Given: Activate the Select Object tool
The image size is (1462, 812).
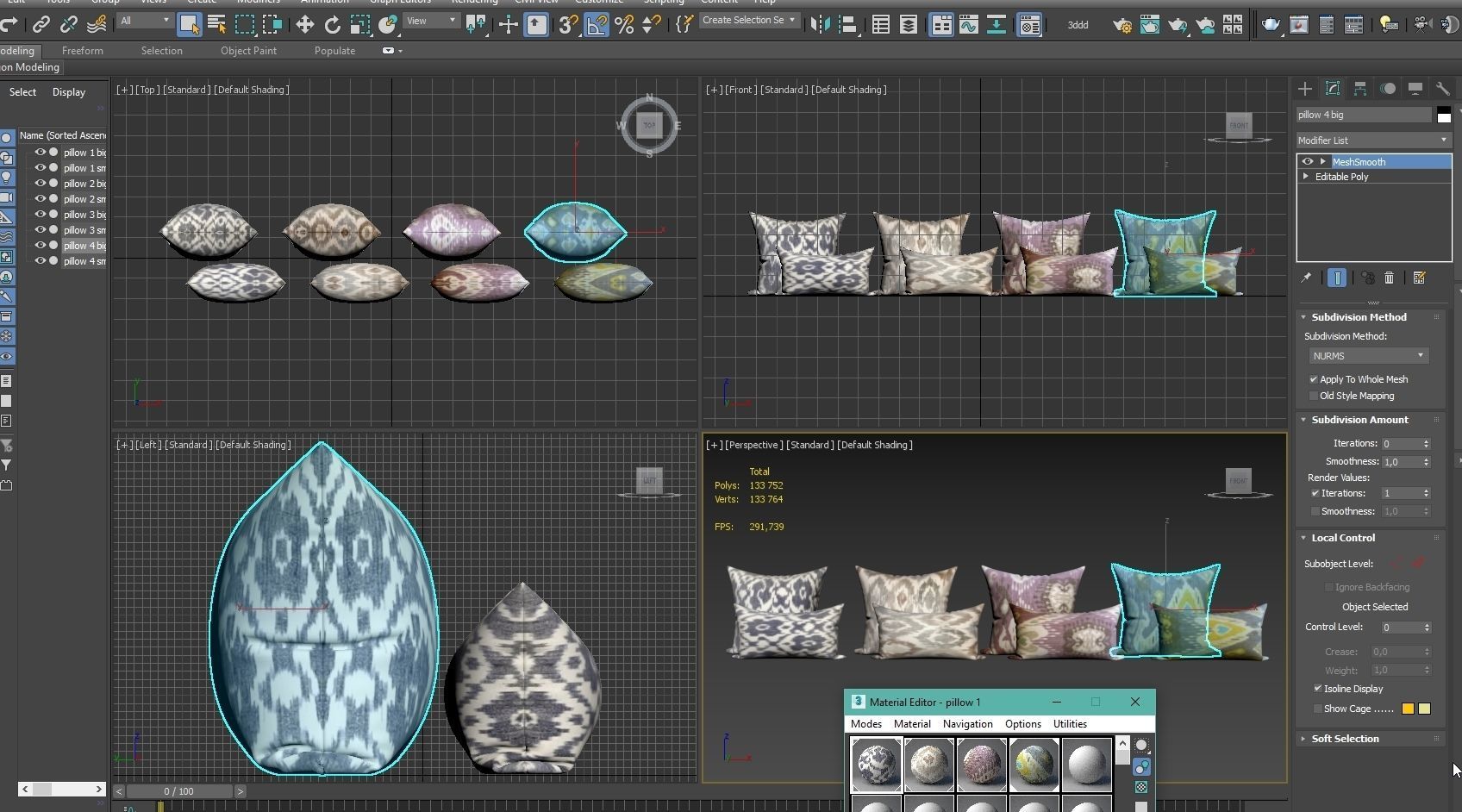Looking at the screenshot, I should 189,24.
